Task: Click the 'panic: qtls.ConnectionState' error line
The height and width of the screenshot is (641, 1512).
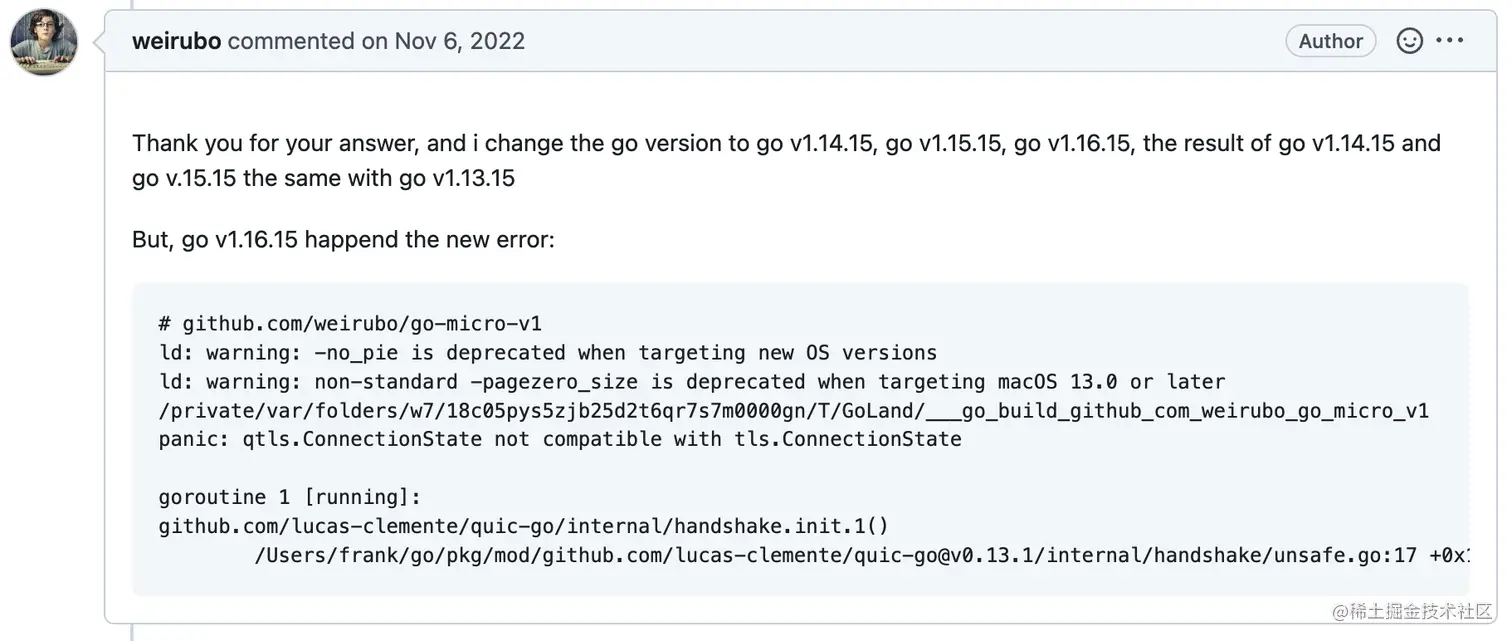Action: click(560, 439)
